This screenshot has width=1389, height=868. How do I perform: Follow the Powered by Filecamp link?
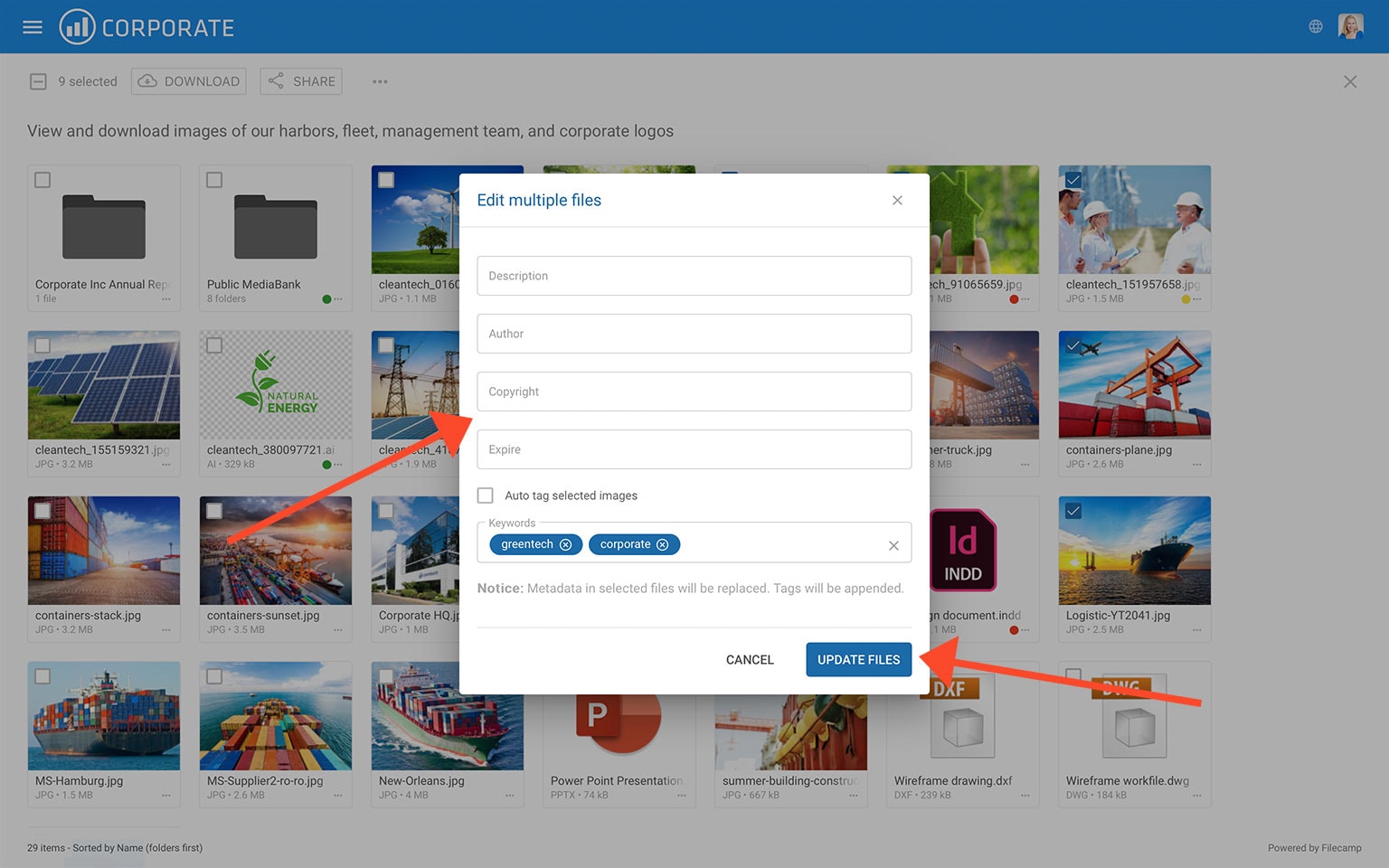[1314, 848]
